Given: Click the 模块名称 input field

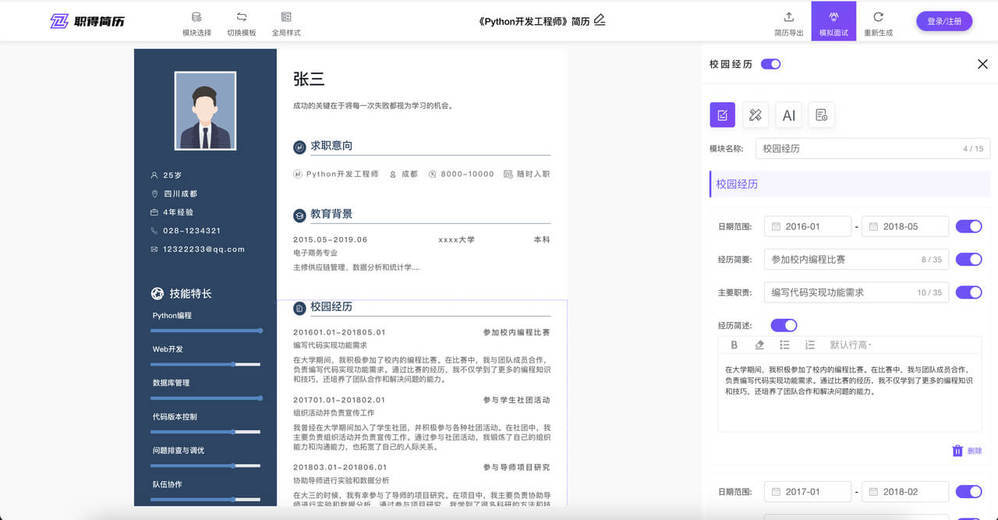Looking at the screenshot, I should coord(873,148).
